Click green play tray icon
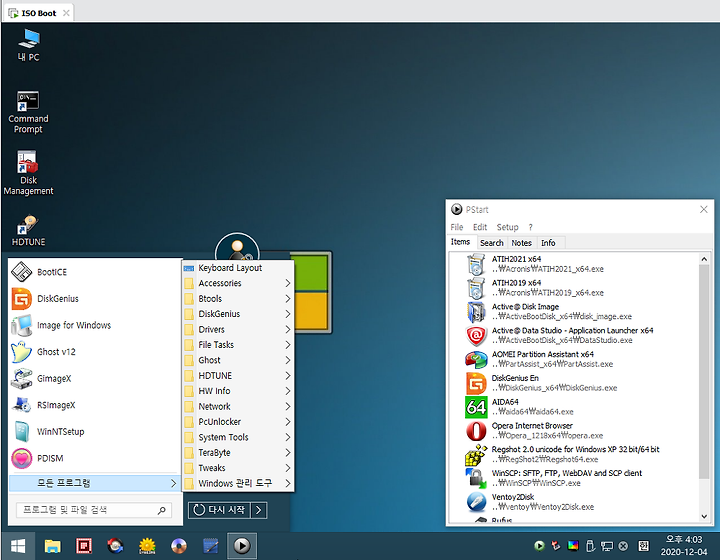Screen dimensions: 720x560 [x=540, y=546]
